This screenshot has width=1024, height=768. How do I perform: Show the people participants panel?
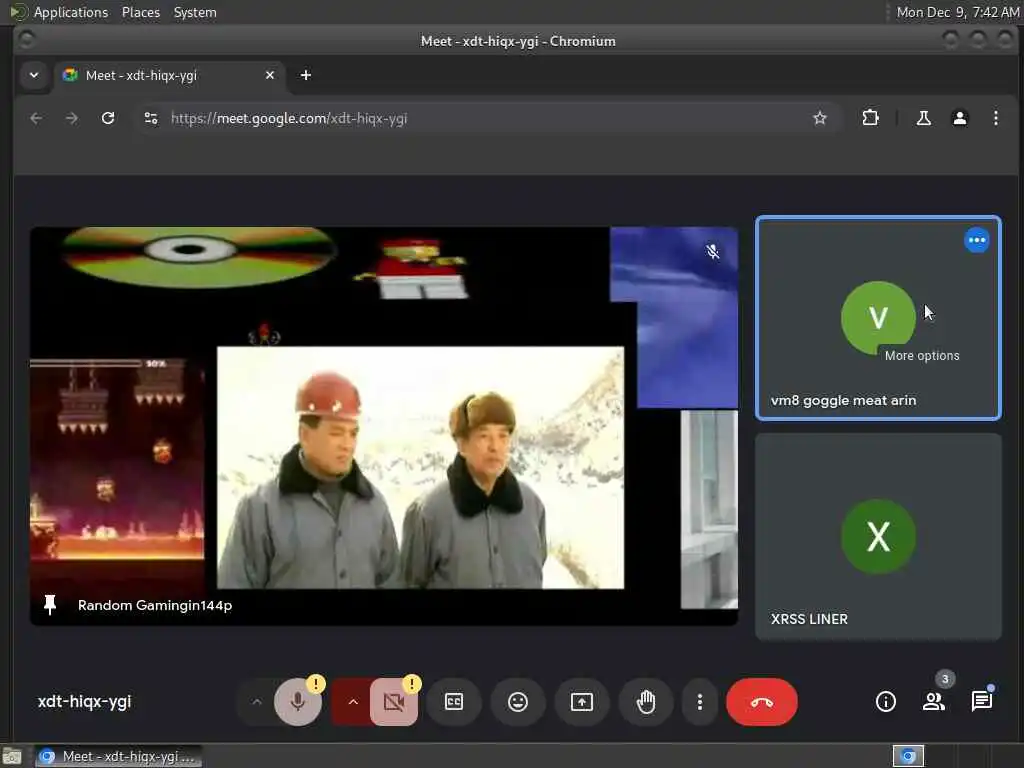click(934, 702)
